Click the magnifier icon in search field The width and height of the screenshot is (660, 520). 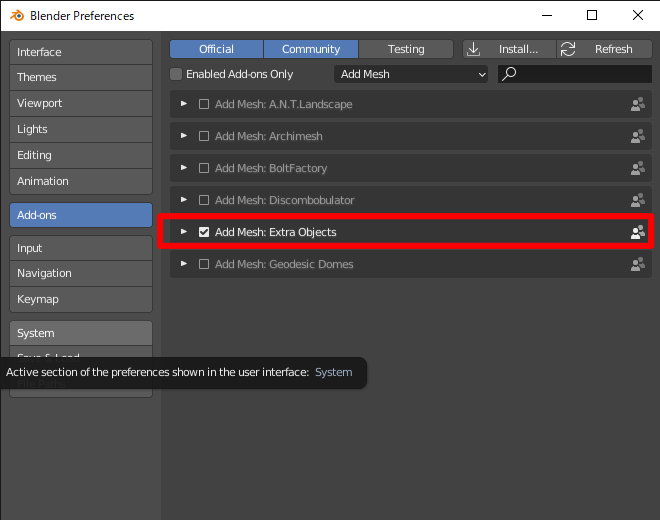point(509,74)
